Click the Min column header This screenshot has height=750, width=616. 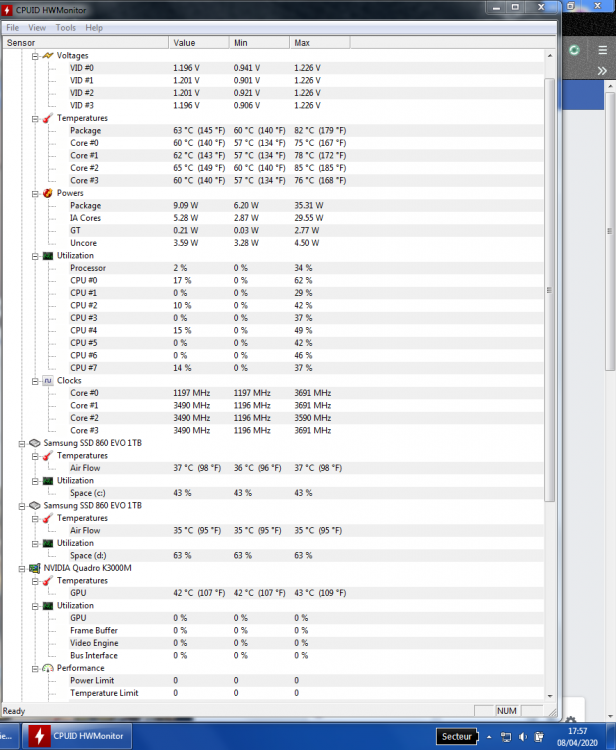(x=259, y=43)
